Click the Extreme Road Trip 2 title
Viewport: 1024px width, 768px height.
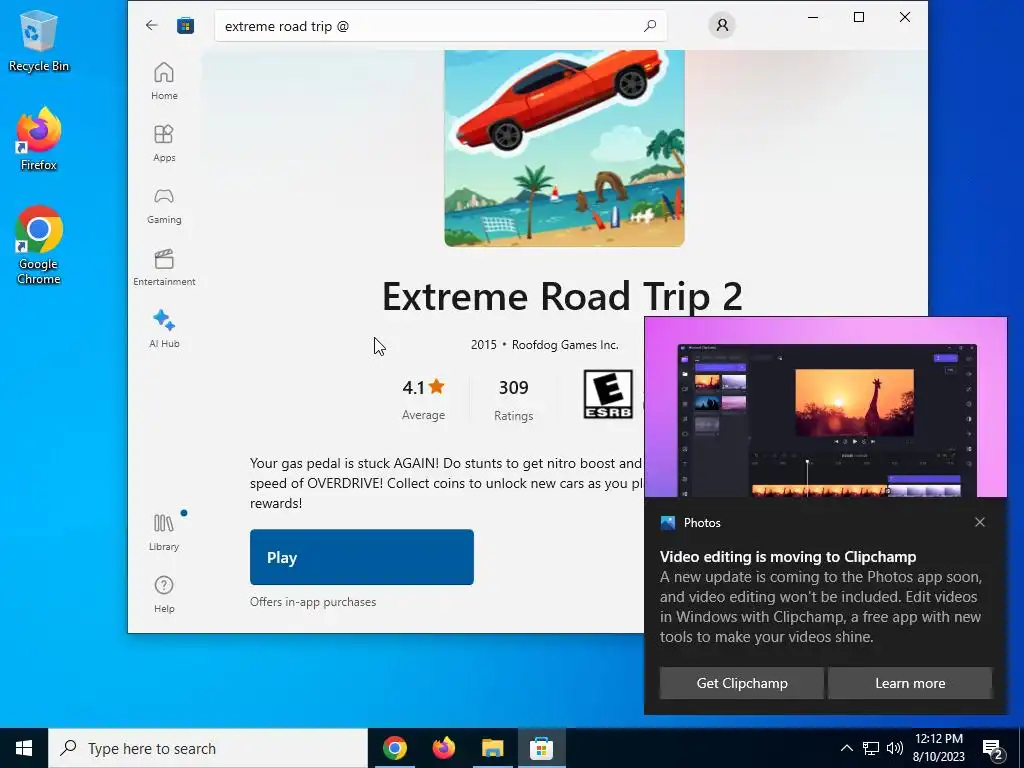(x=562, y=296)
